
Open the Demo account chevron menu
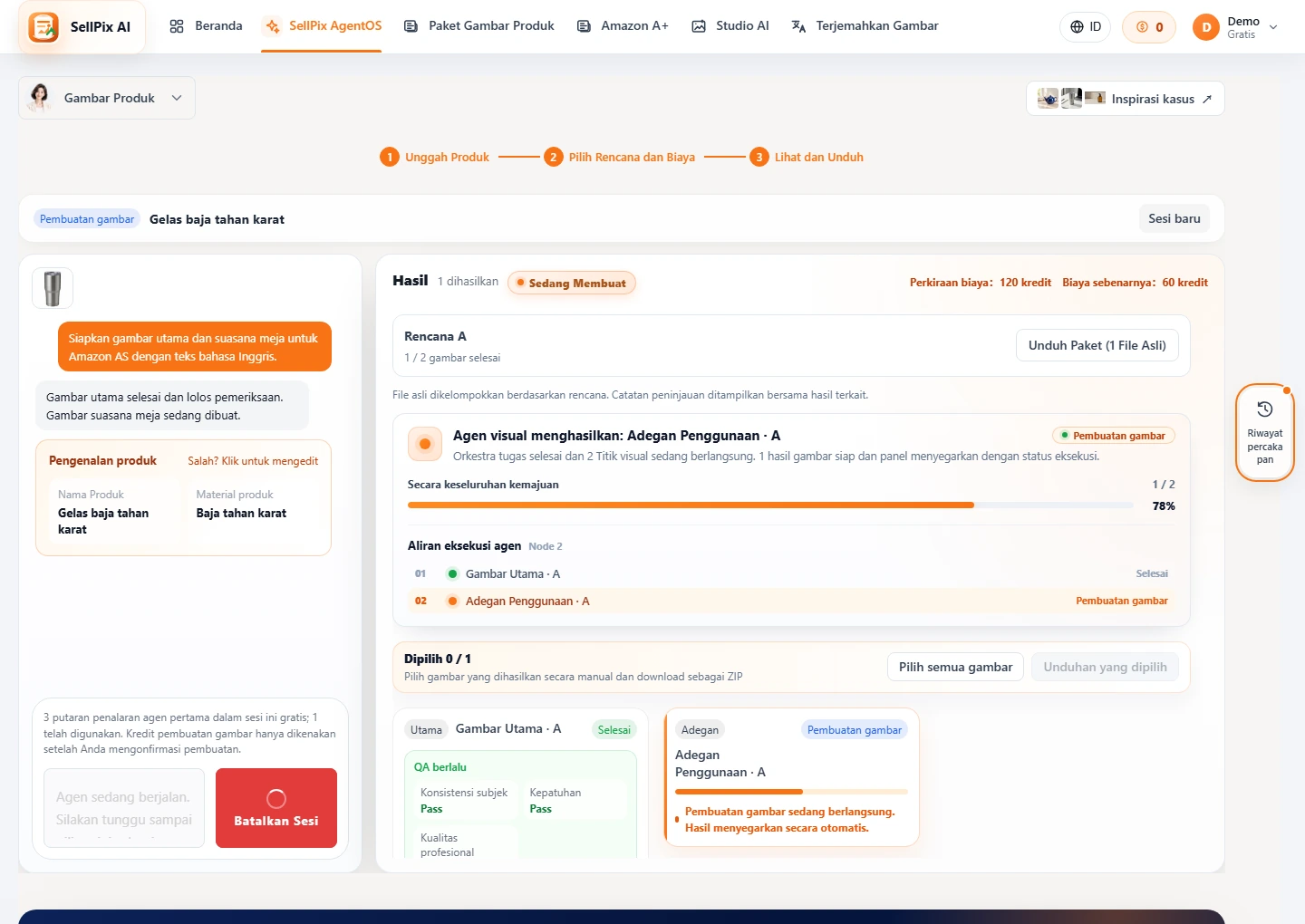click(x=1273, y=27)
